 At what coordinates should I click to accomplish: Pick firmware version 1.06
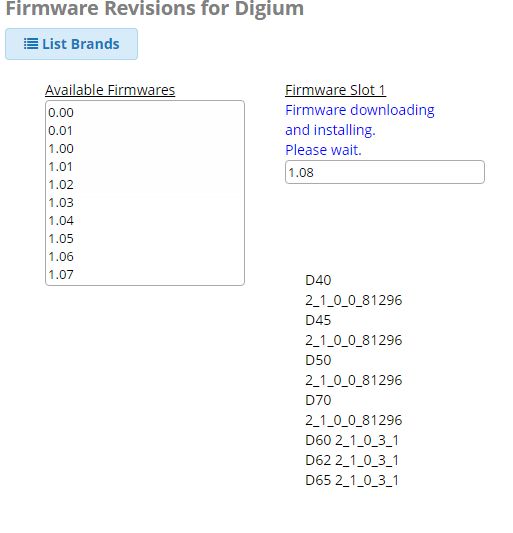(x=145, y=257)
